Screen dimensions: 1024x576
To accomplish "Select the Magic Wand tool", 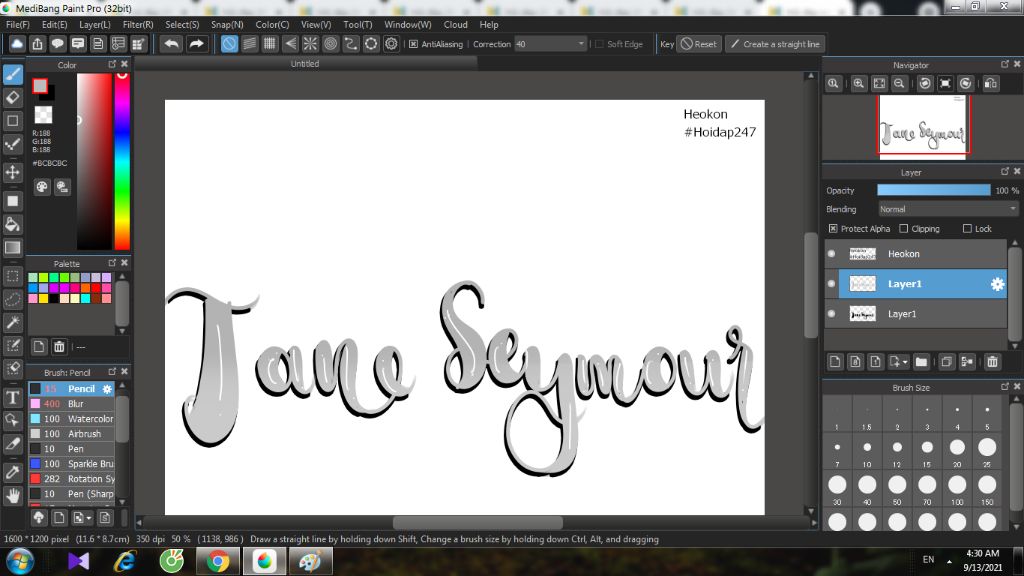I will 12,323.
